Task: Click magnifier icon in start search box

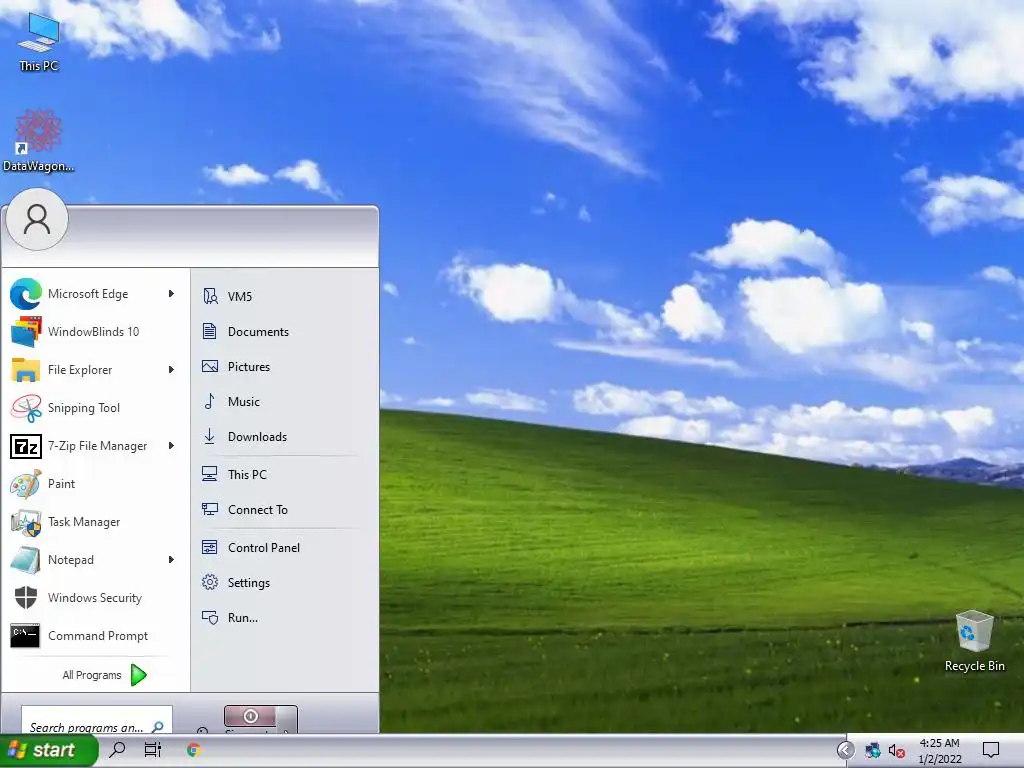Action: click(x=157, y=726)
